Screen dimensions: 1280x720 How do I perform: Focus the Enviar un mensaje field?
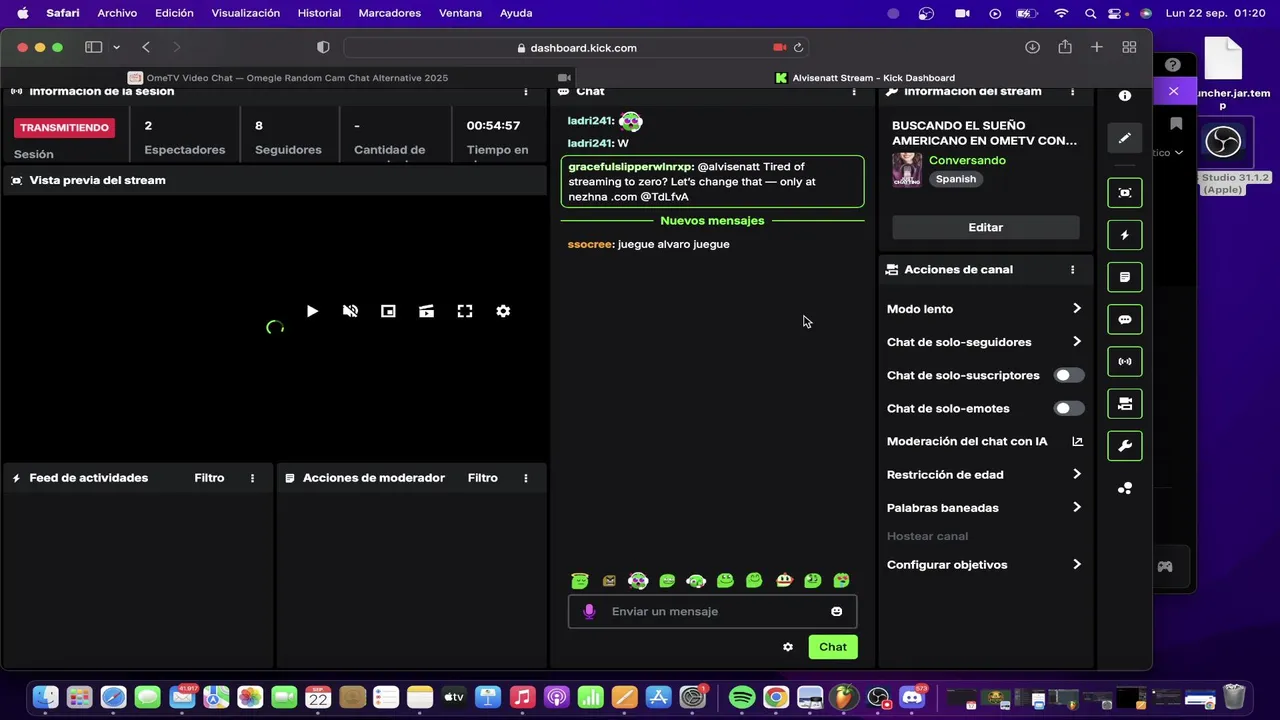coord(712,611)
